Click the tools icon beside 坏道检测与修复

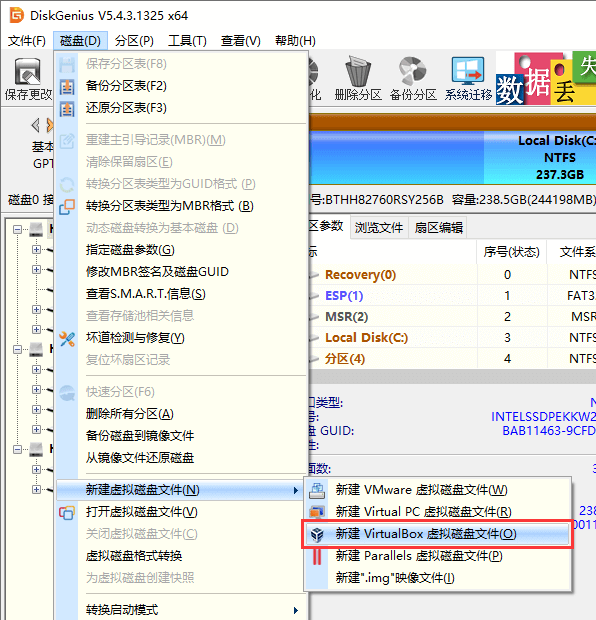(x=67, y=338)
